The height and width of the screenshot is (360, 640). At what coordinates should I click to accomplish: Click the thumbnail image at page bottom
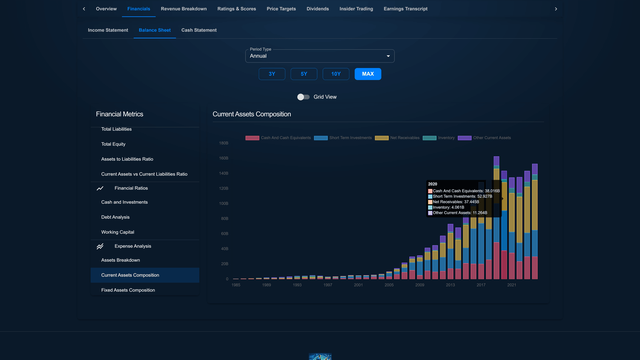(x=320, y=357)
